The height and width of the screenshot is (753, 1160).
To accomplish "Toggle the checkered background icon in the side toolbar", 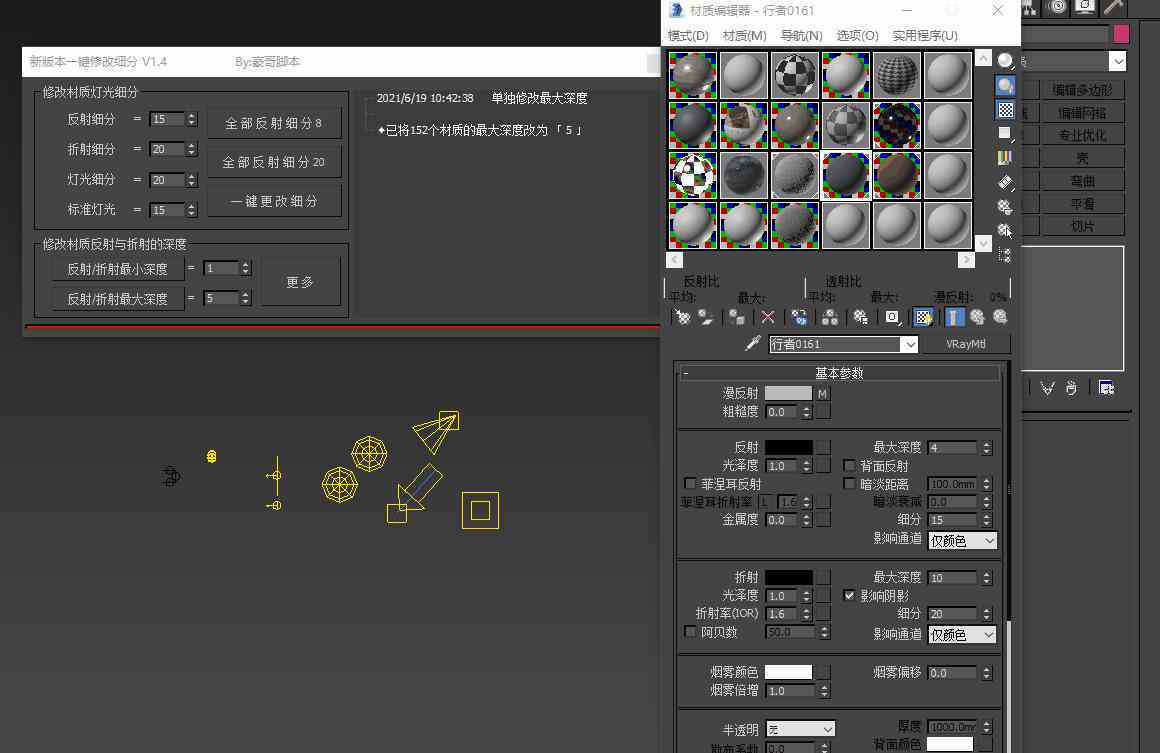I will tap(1005, 109).
